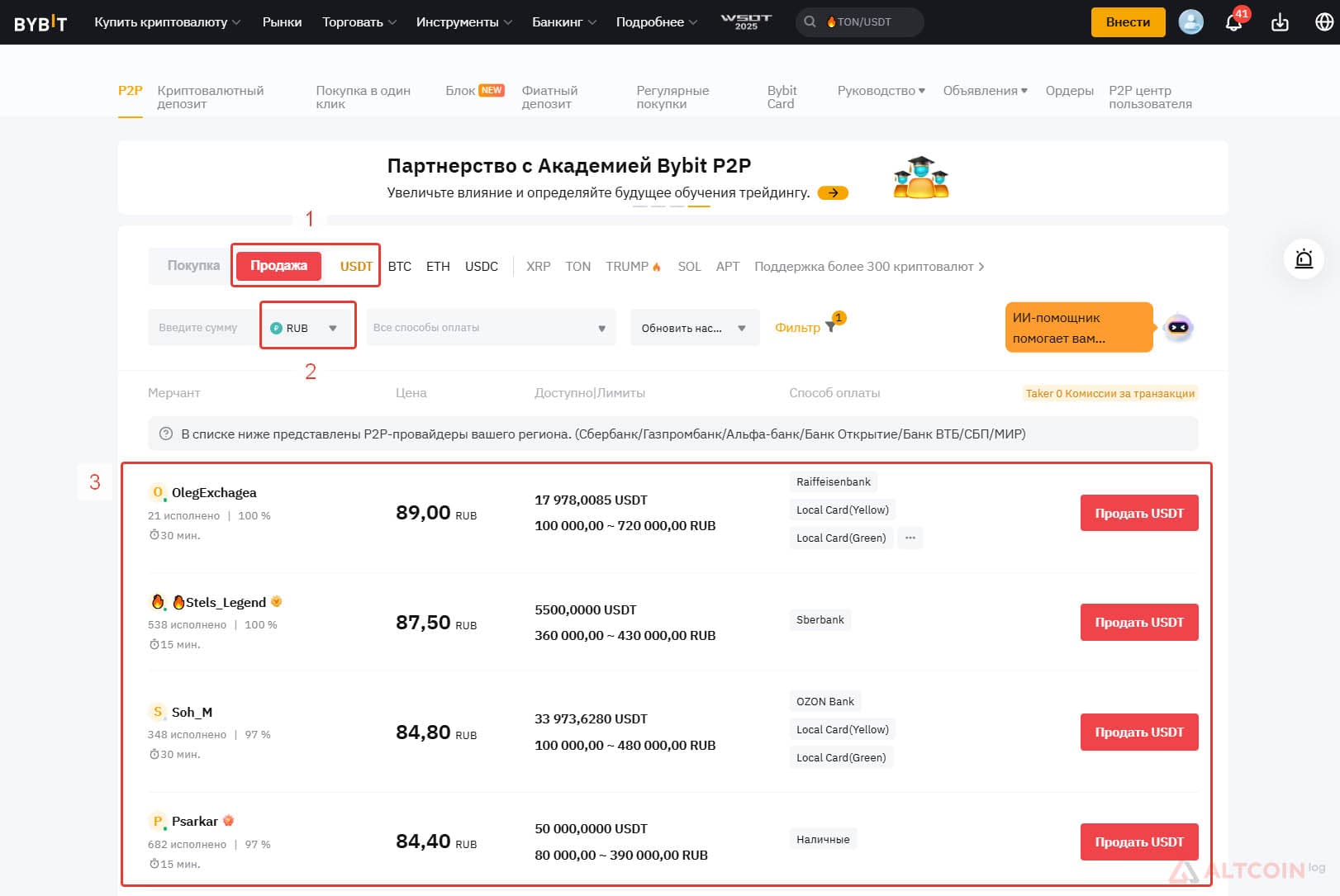Expand the Руководство dropdown
Screen dimensions: 1340x896
click(x=881, y=91)
